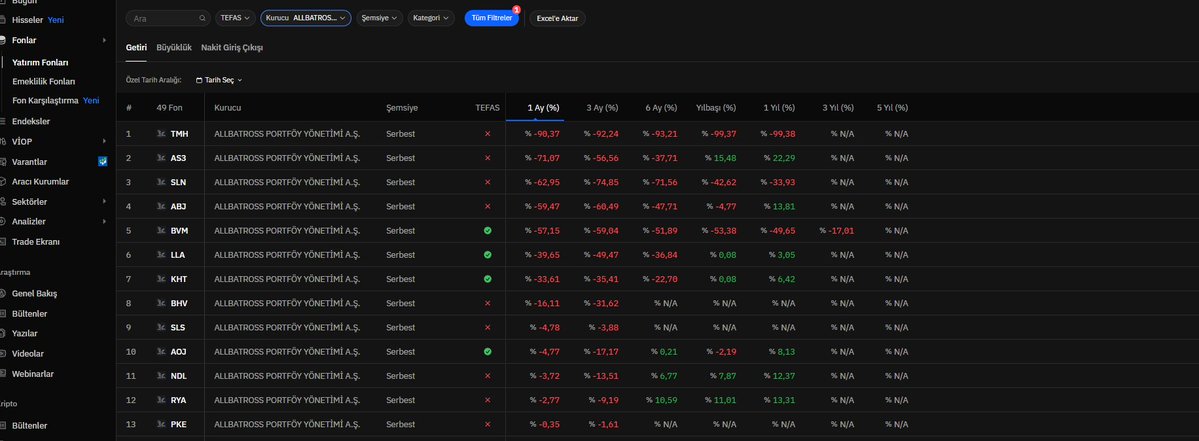Click the NDL fund logo icon
The width and height of the screenshot is (1199, 441).
[161, 376]
